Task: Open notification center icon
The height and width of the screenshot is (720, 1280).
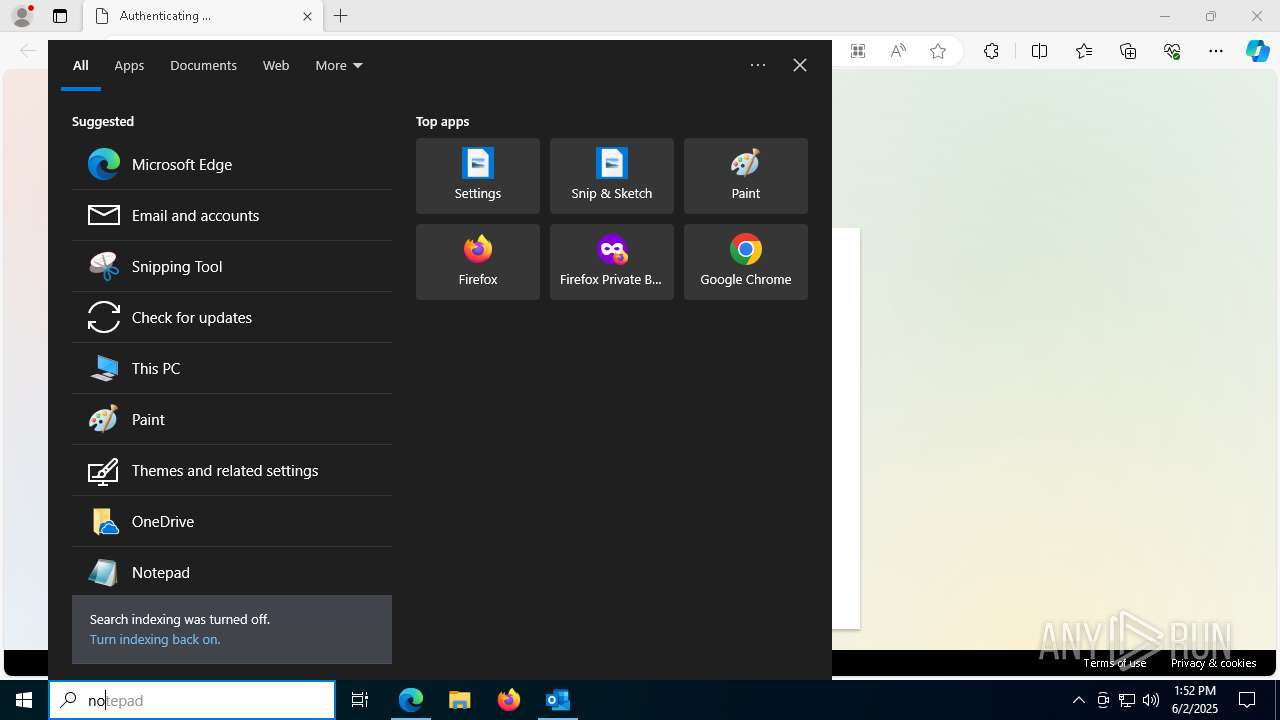Action: [x=1247, y=700]
